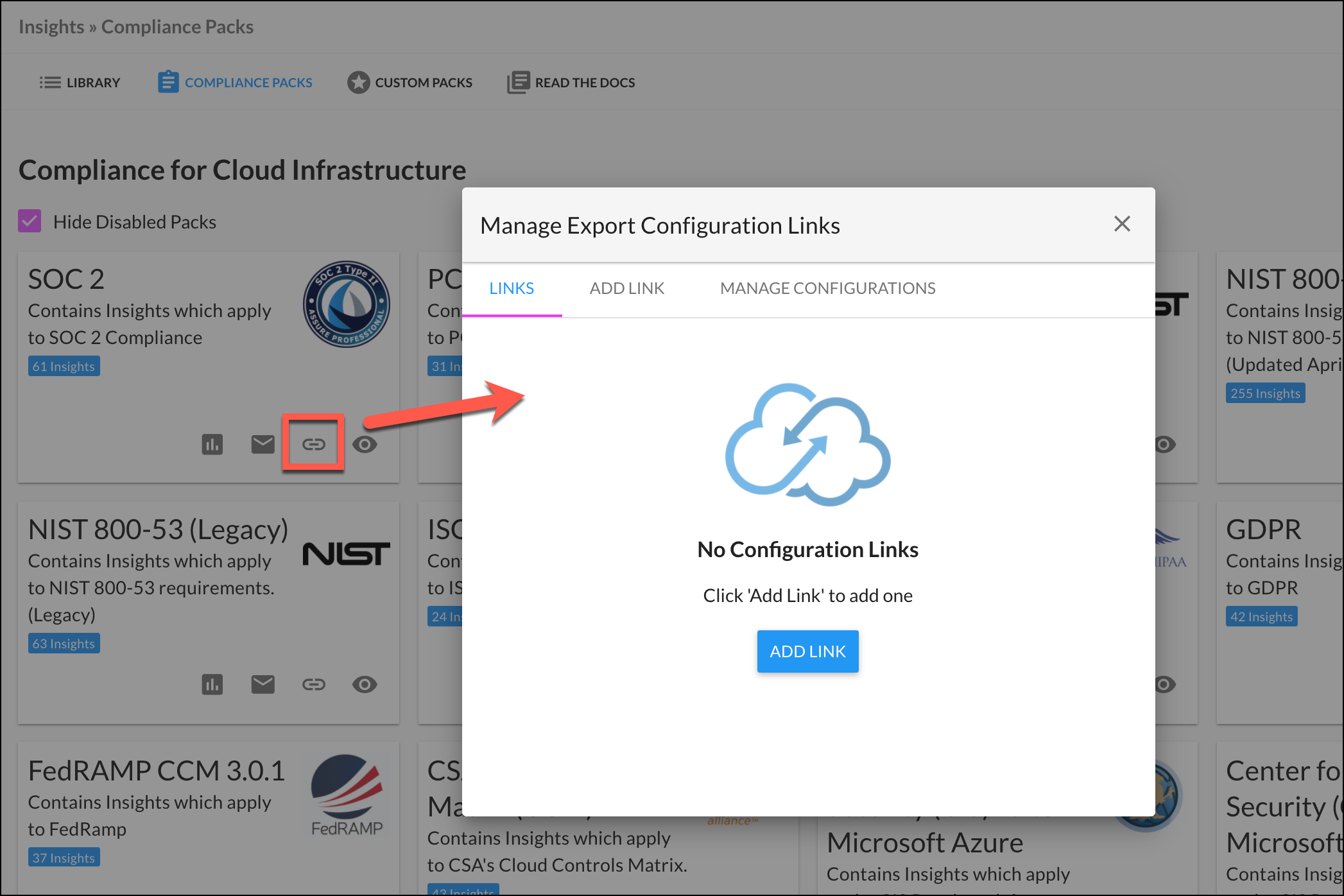Open NIST 800-53 Legacy link icon
The height and width of the screenshot is (896, 1344).
313,684
